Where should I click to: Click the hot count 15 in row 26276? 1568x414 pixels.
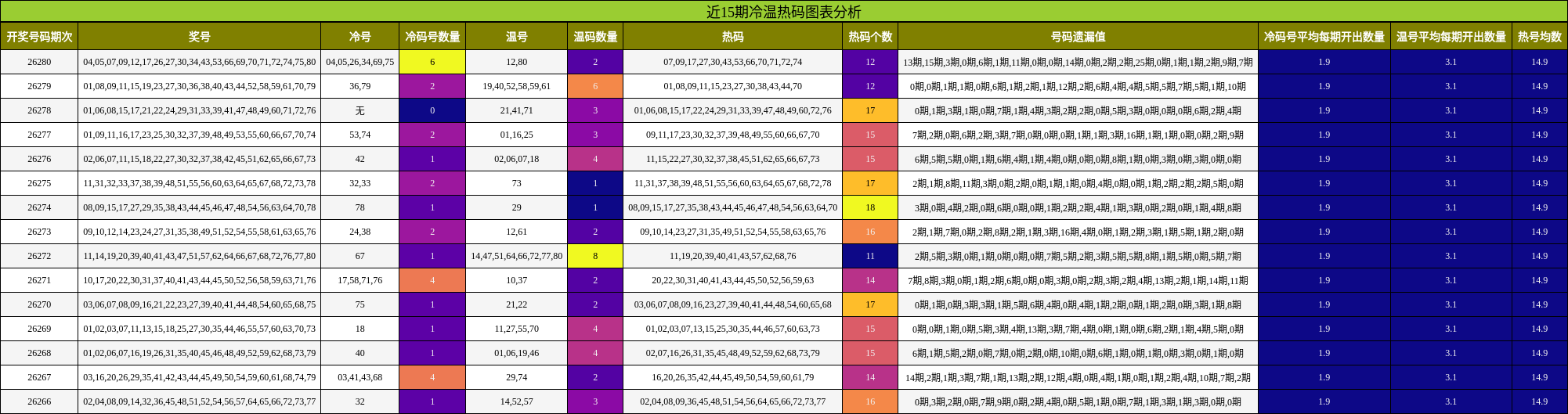[x=870, y=159]
